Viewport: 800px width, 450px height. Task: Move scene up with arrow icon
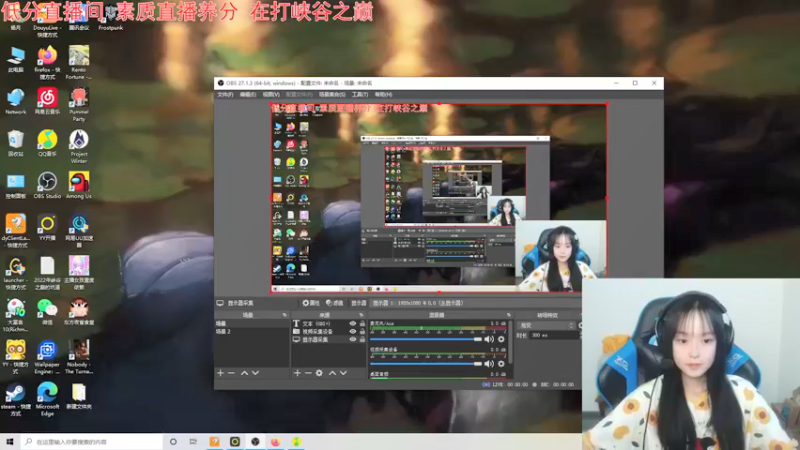click(244, 373)
